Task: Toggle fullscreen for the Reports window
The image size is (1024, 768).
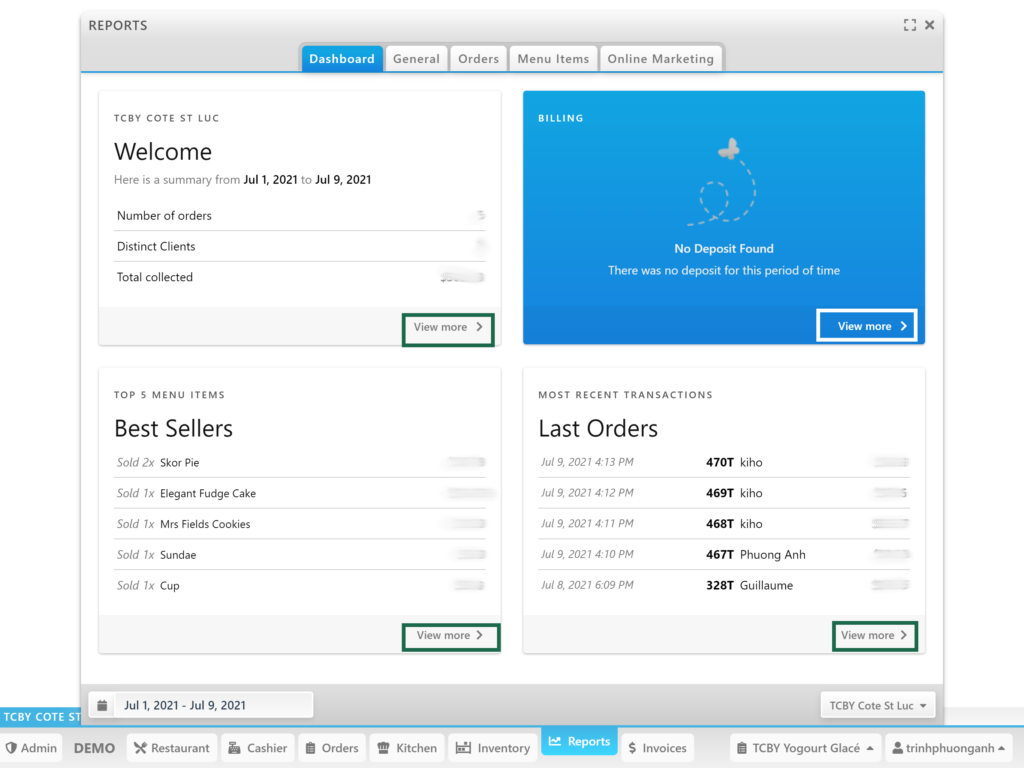Action: (909, 25)
